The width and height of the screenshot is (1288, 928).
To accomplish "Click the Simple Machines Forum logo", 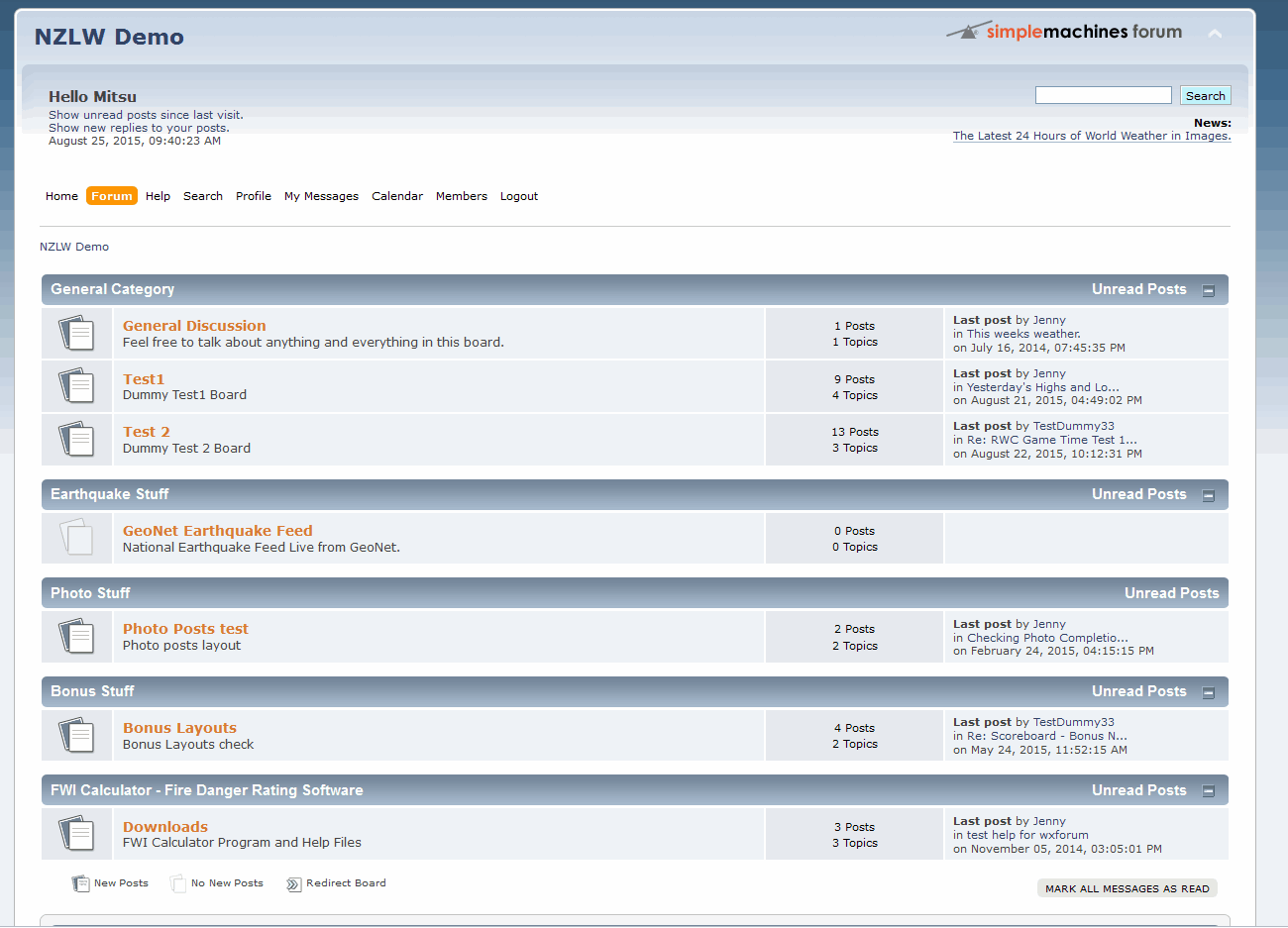I will [1064, 32].
